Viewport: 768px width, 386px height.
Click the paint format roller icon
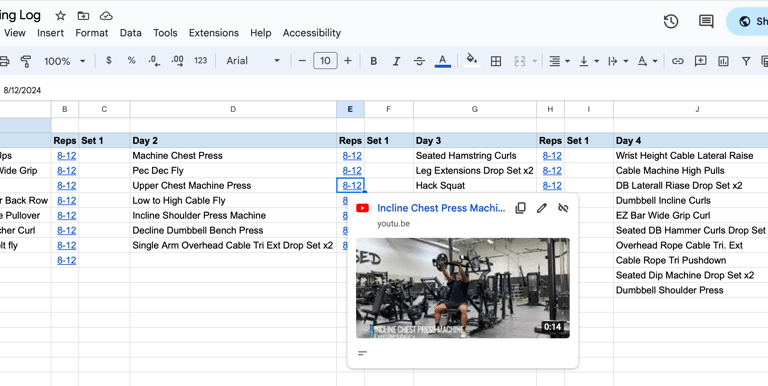click(x=26, y=61)
